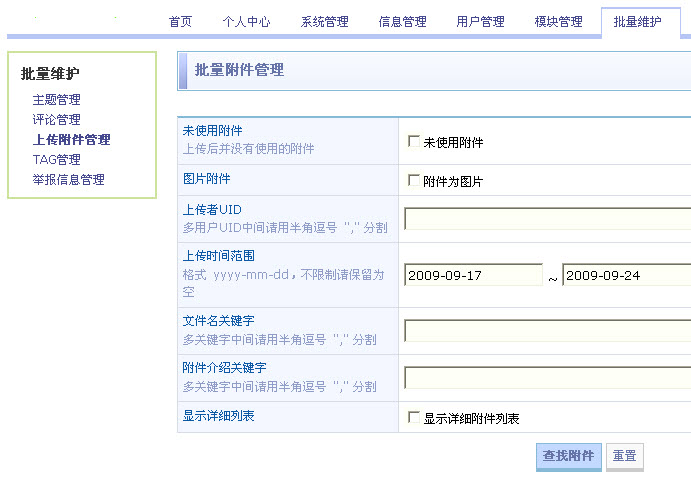This screenshot has width=691, height=478.
Task: Check the 附件为图片 checkbox
Action: [414, 180]
